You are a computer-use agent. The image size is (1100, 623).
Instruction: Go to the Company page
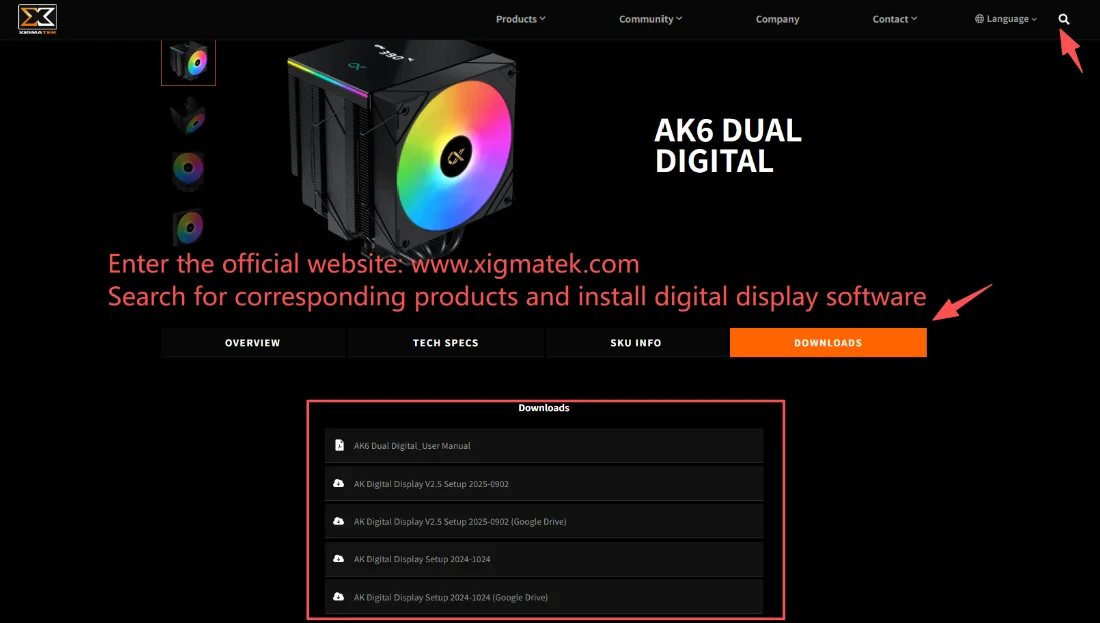click(x=777, y=19)
